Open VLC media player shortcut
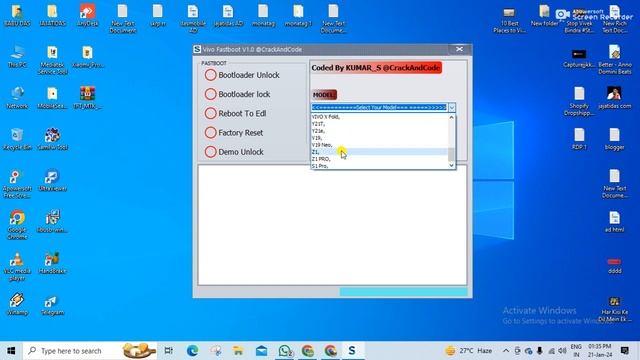Image resolution: width=640 pixels, height=360 pixels. tap(17, 267)
